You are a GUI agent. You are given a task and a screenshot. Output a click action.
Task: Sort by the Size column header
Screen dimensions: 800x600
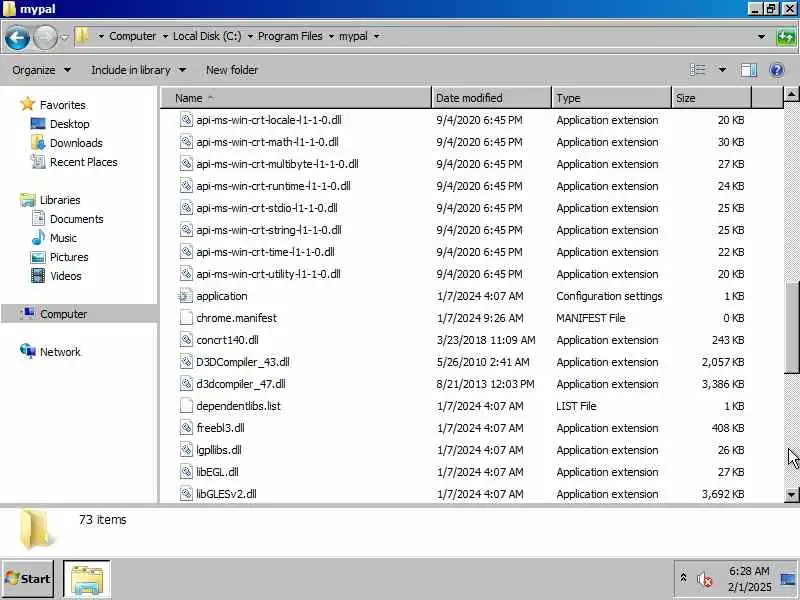coord(712,98)
